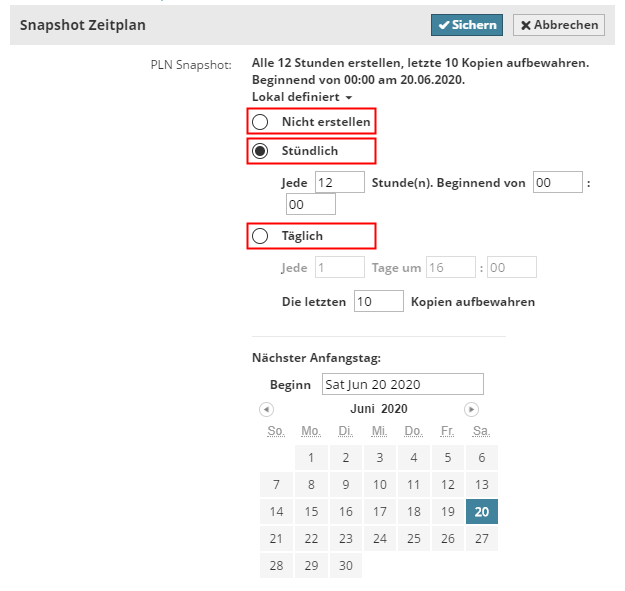Select June 15 in the calendar
This screenshot has width=625, height=591.
311,511
